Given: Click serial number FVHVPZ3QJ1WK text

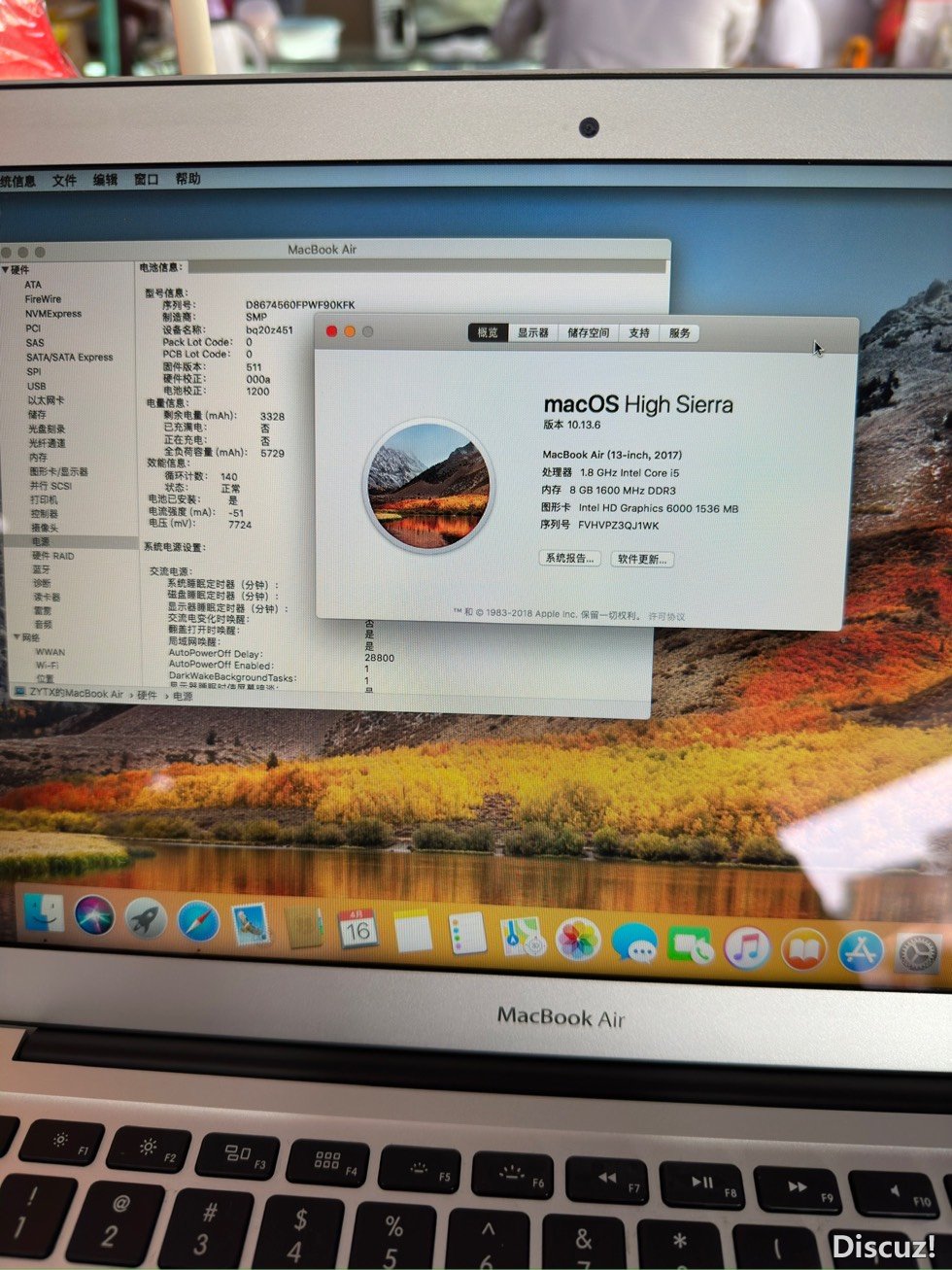Looking at the screenshot, I should click(x=619, y=526).
